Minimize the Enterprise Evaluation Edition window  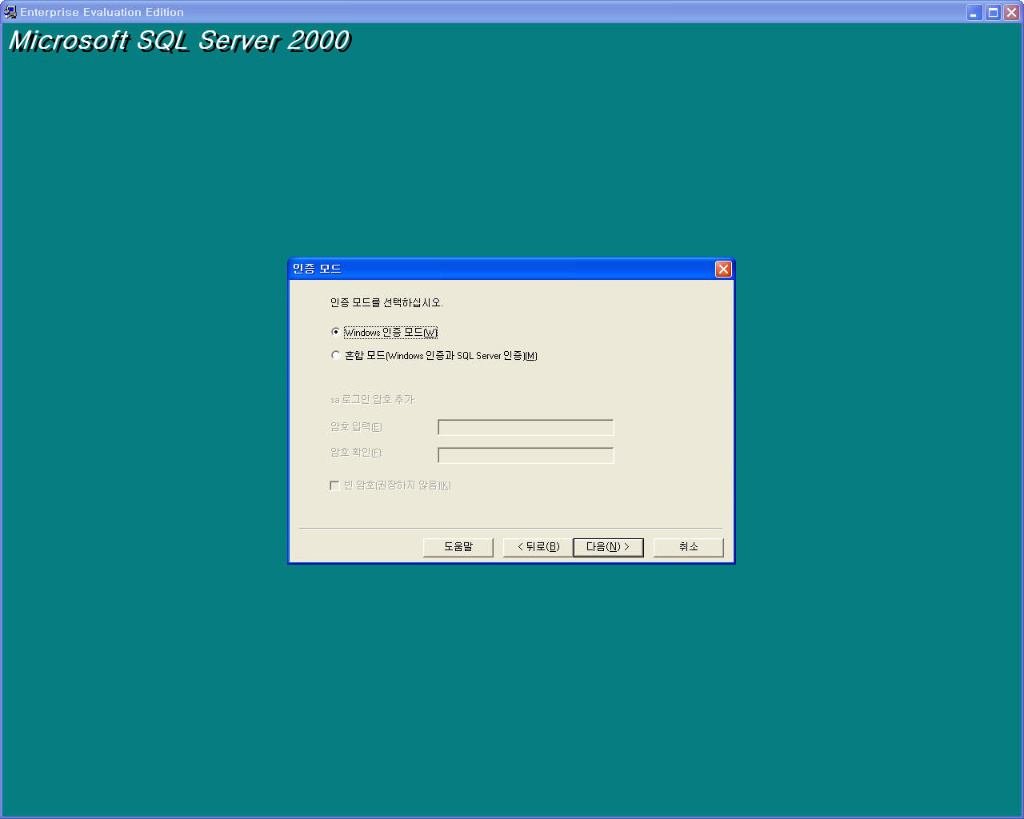tap(974, 12)
